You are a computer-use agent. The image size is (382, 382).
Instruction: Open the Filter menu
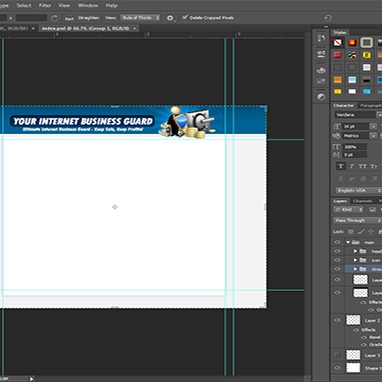click(45, 5)
